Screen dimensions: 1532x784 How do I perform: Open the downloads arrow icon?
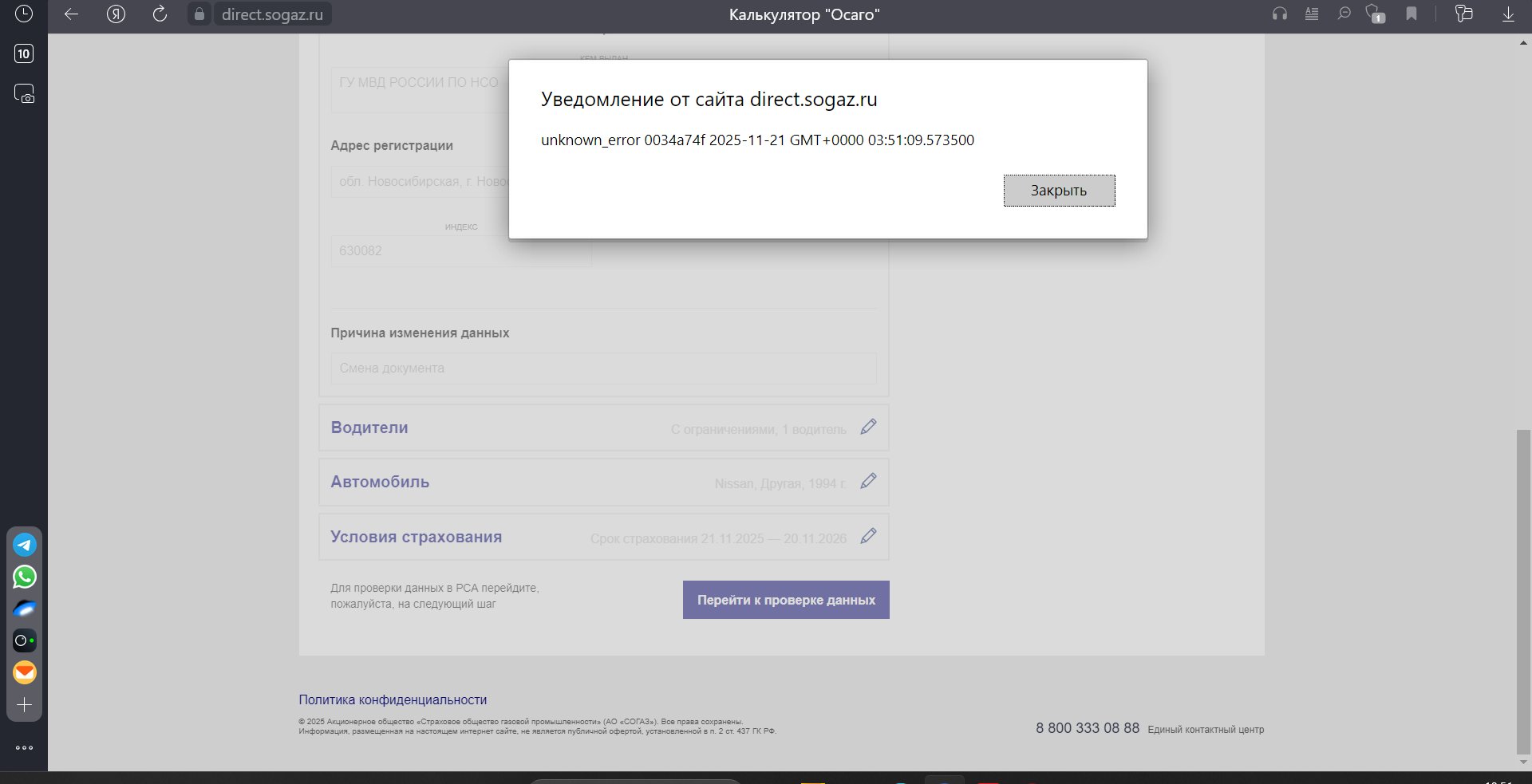[1507, 14]
